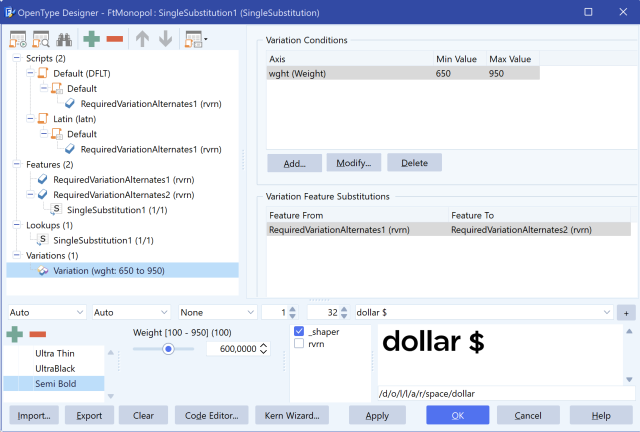
Task: Open the Code Editor
Action: point(211,415)
